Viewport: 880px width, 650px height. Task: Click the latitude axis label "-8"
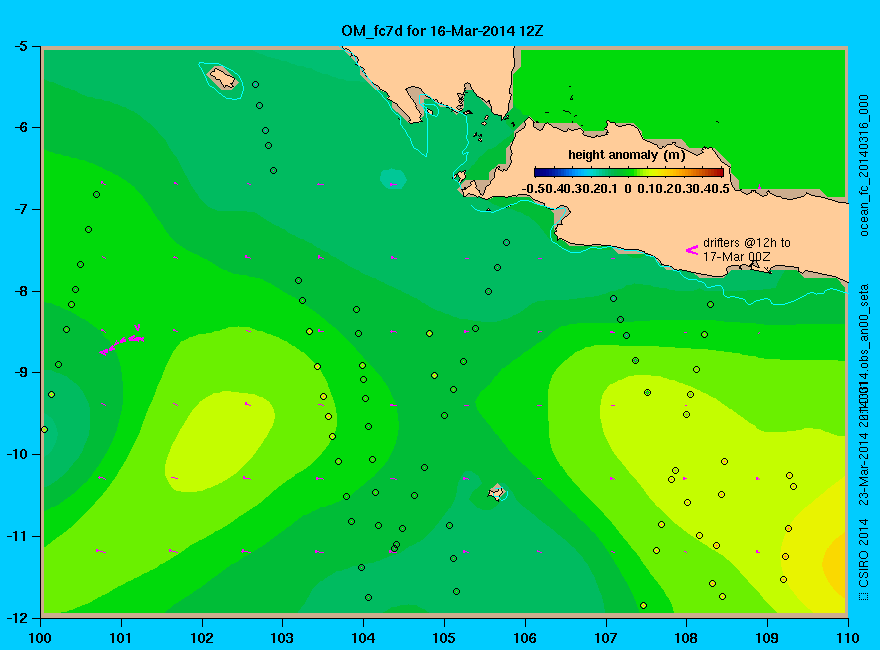click(20, 291)
